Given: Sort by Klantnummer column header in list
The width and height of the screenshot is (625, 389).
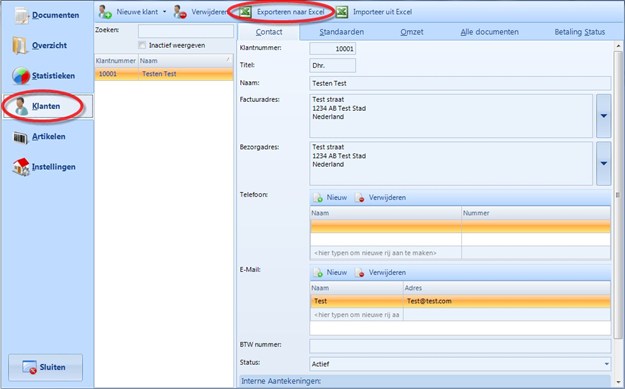Looking at the screenshot, I should [x=116, y=61].
